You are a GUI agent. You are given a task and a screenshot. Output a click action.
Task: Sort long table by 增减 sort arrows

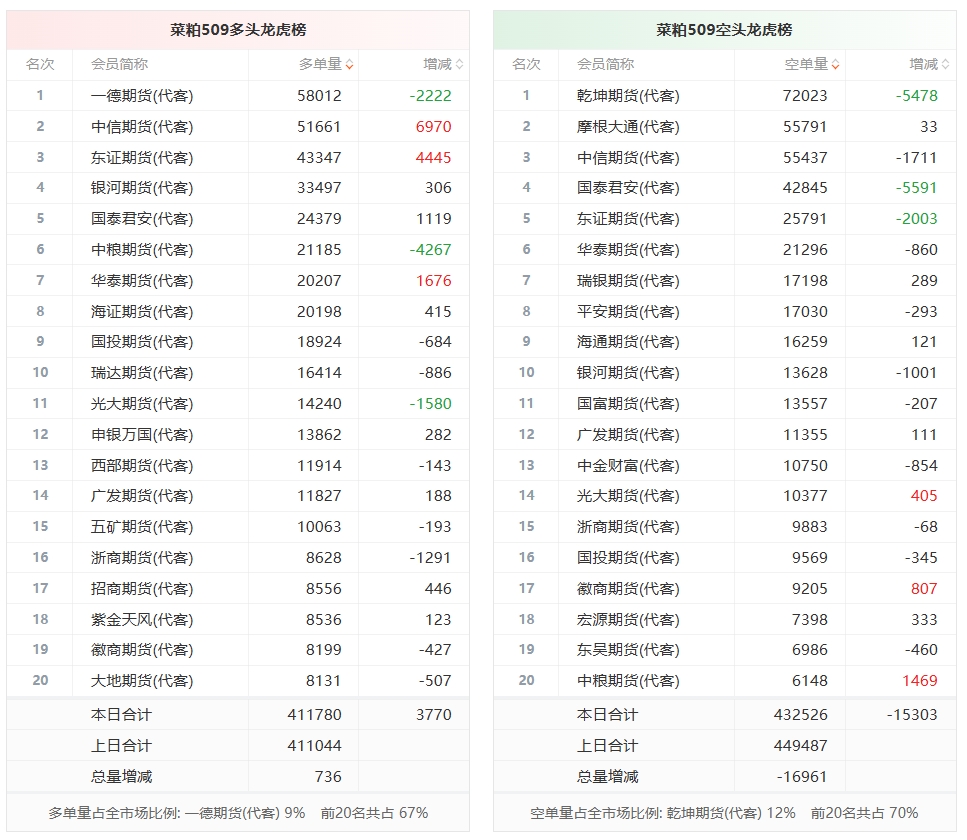pyautogui.click(x=459, y=64)
